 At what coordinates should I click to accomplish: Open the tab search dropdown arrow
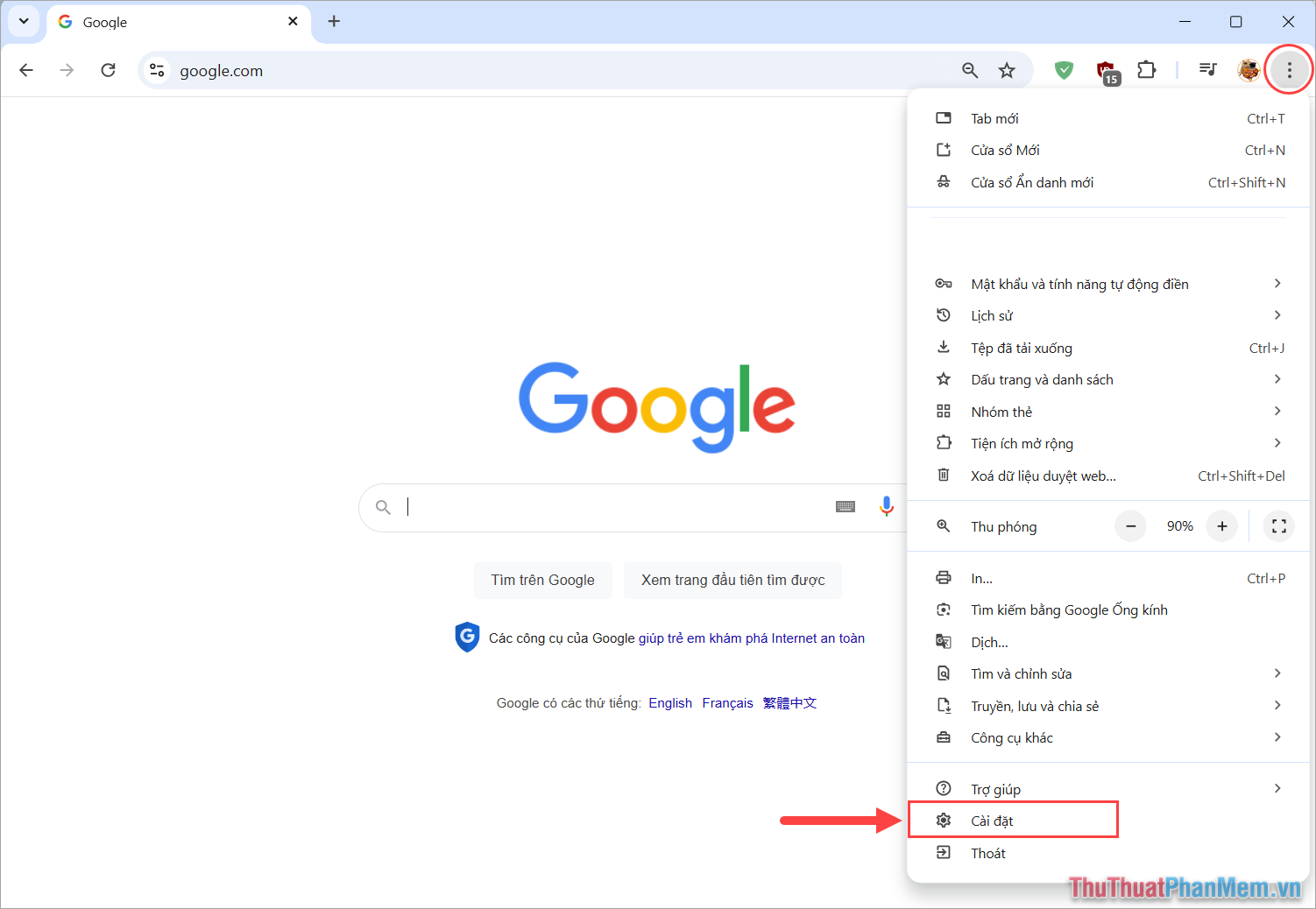[x=24, y=21]
